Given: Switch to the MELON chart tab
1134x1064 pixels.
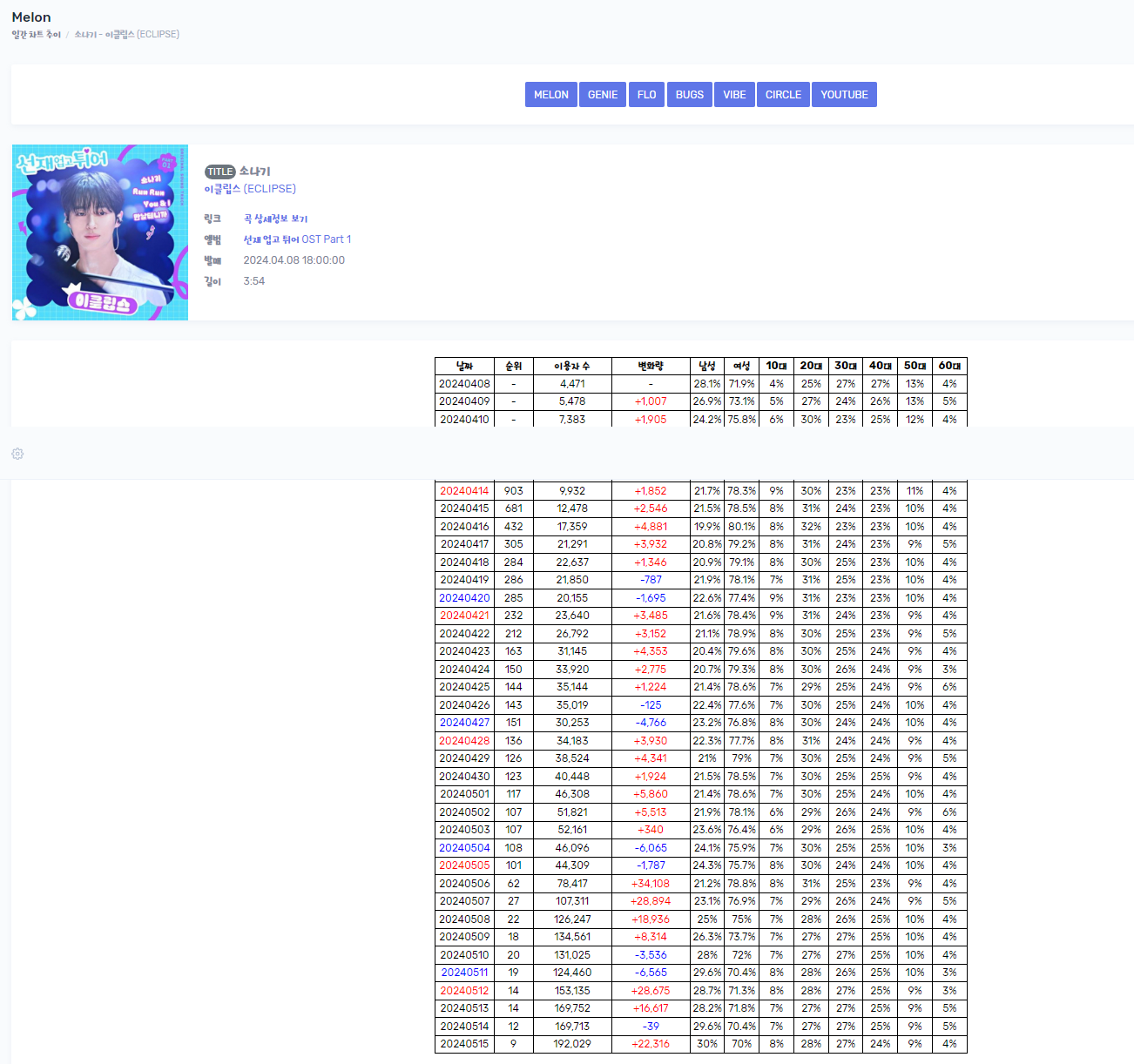Looking at the screenshot, I should coord(551,95).
